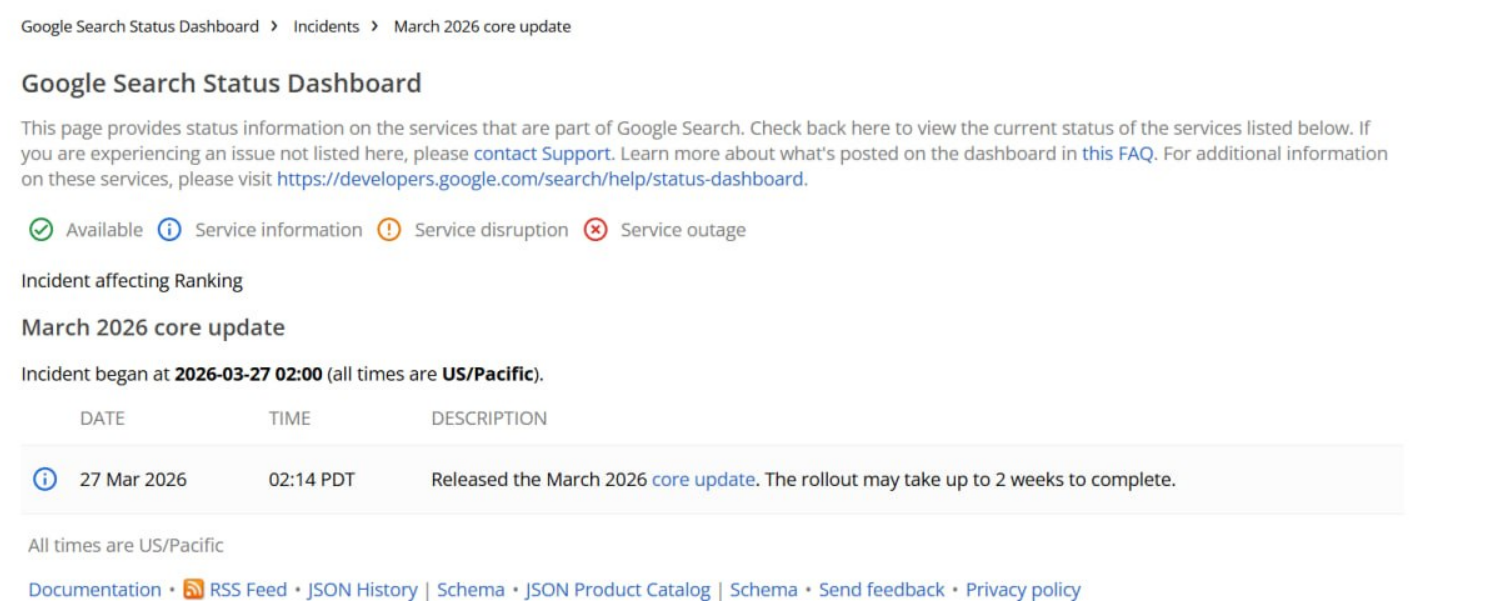Click the chevron after Google Search Status Dashboard

275,27
